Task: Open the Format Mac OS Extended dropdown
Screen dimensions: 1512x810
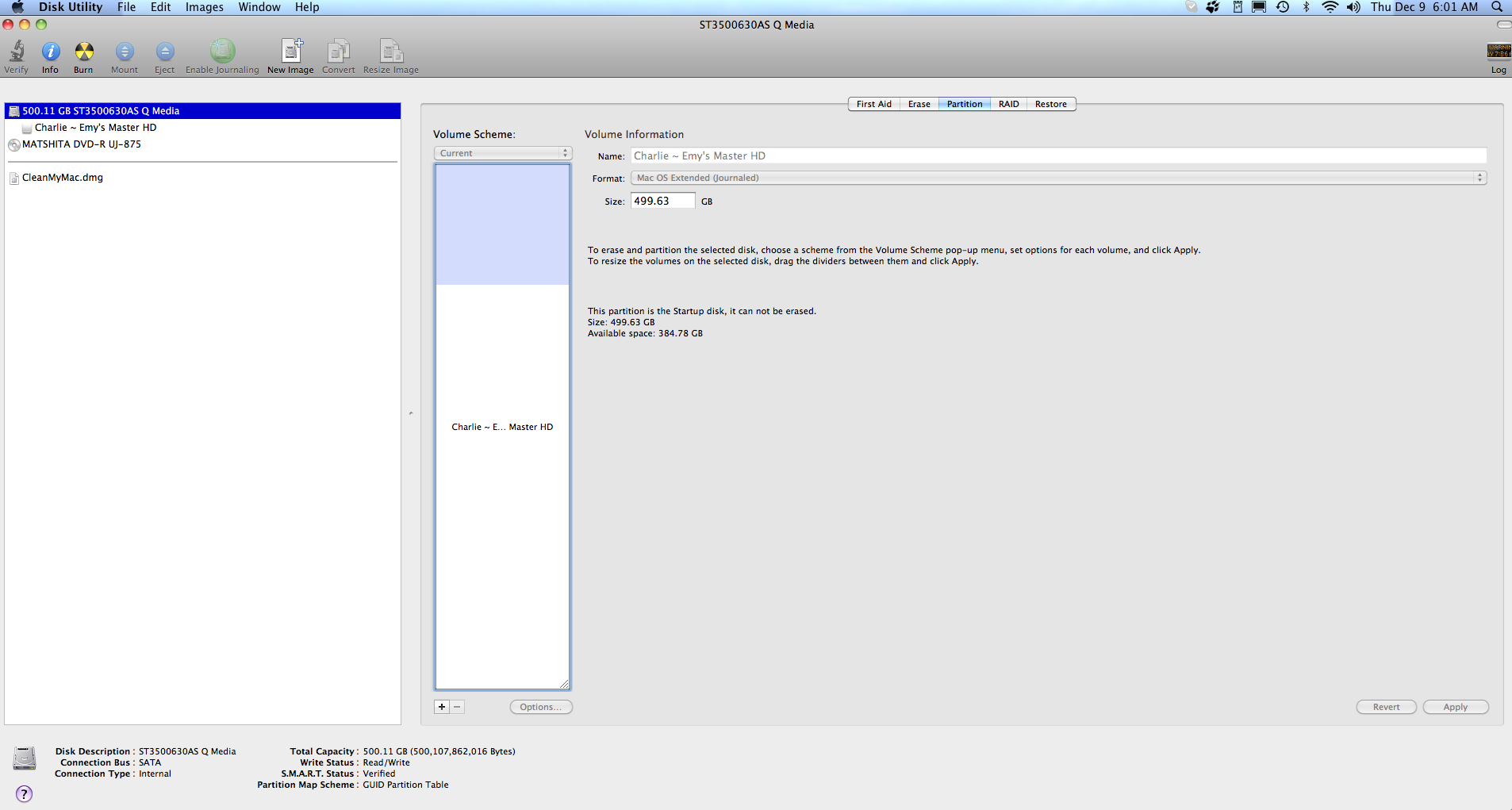Action: 1058,178
